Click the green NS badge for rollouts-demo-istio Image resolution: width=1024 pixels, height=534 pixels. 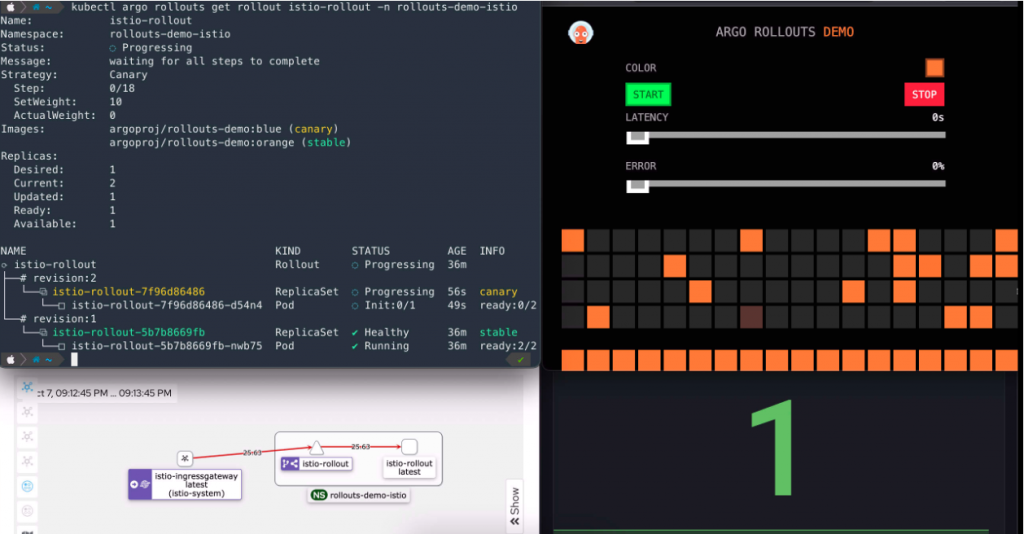[319, 495]
